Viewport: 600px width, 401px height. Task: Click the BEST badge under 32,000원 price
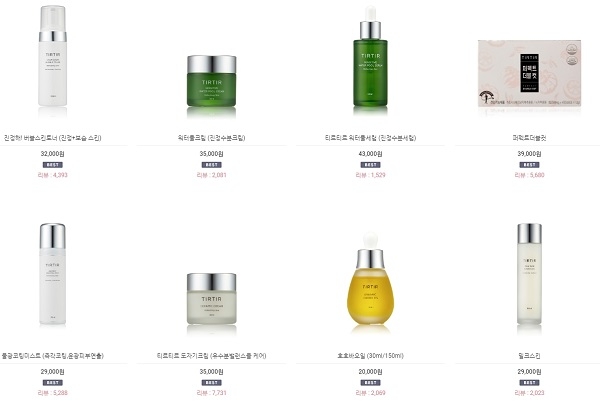click(52, 165)
